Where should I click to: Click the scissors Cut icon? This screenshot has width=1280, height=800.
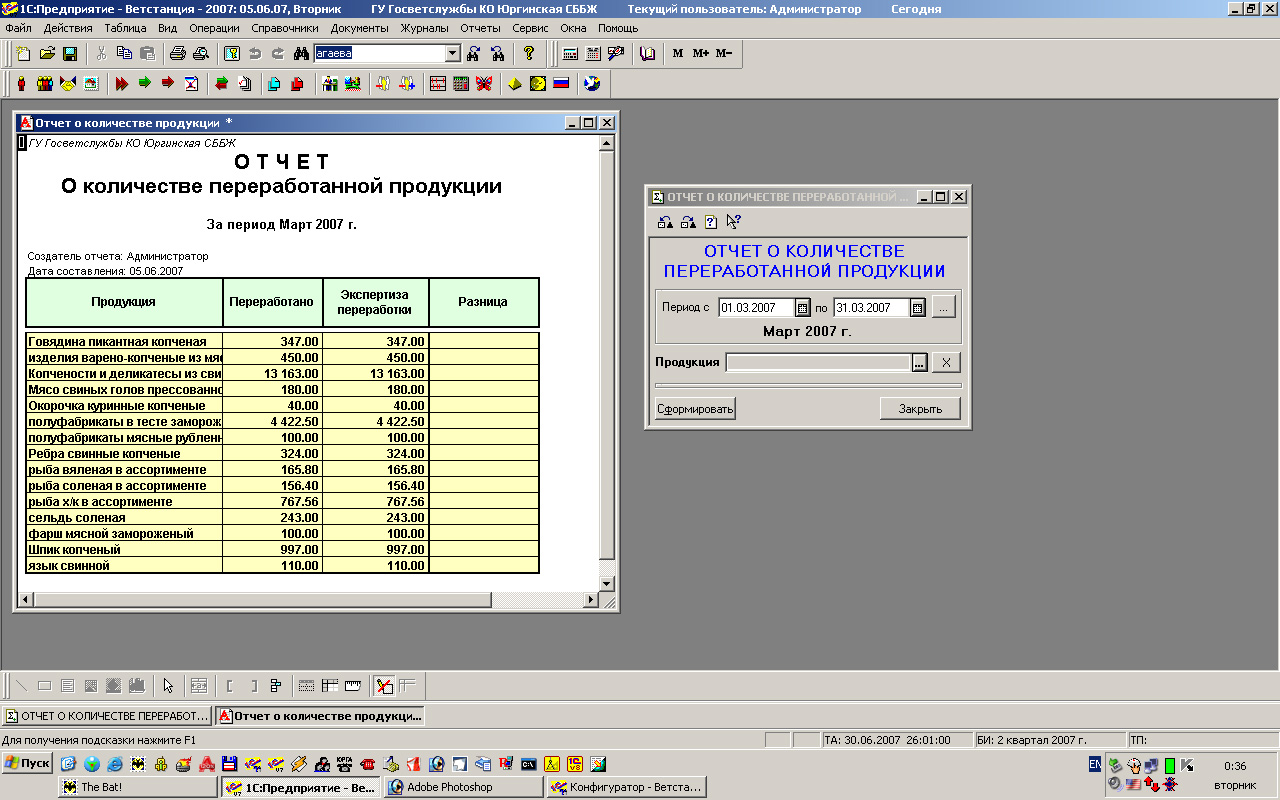tap(101, 53)
